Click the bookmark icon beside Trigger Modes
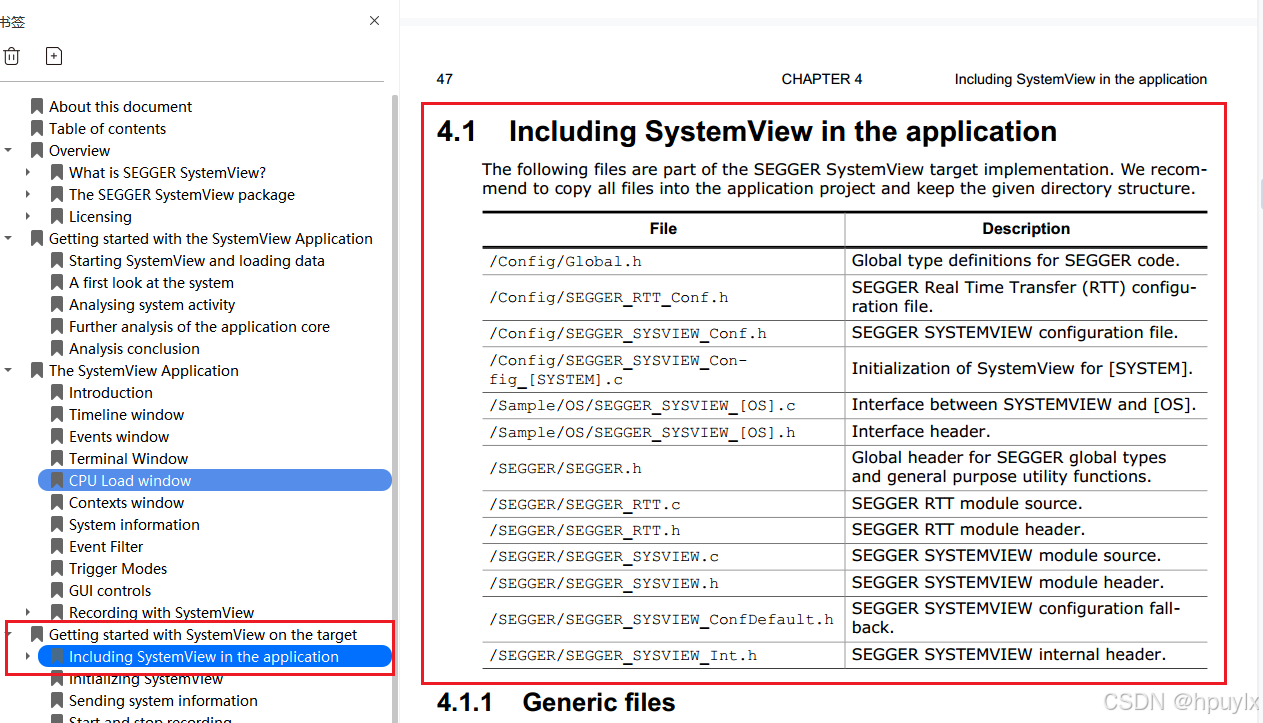The height and width of the screenshot is (723, 1263). click(x=56, y=568)
